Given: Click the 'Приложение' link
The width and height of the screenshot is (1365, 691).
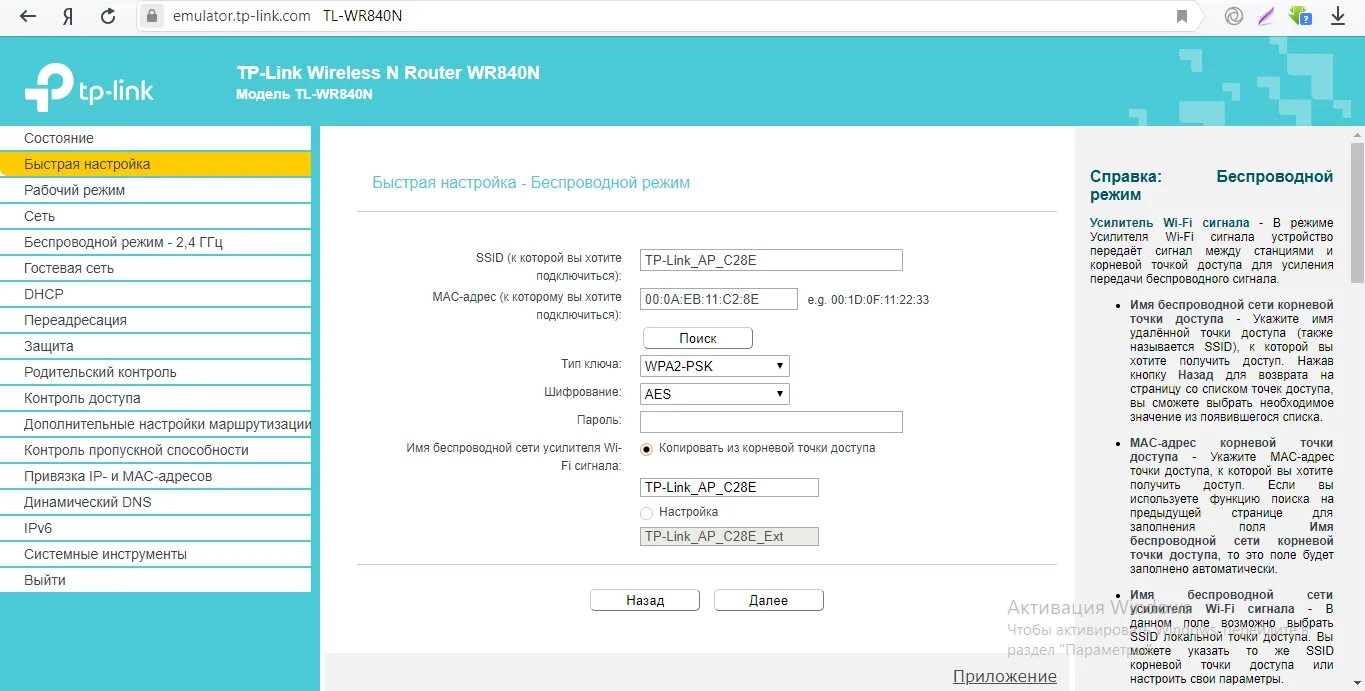Looking at the screenshot, I should pos(1004,676).
